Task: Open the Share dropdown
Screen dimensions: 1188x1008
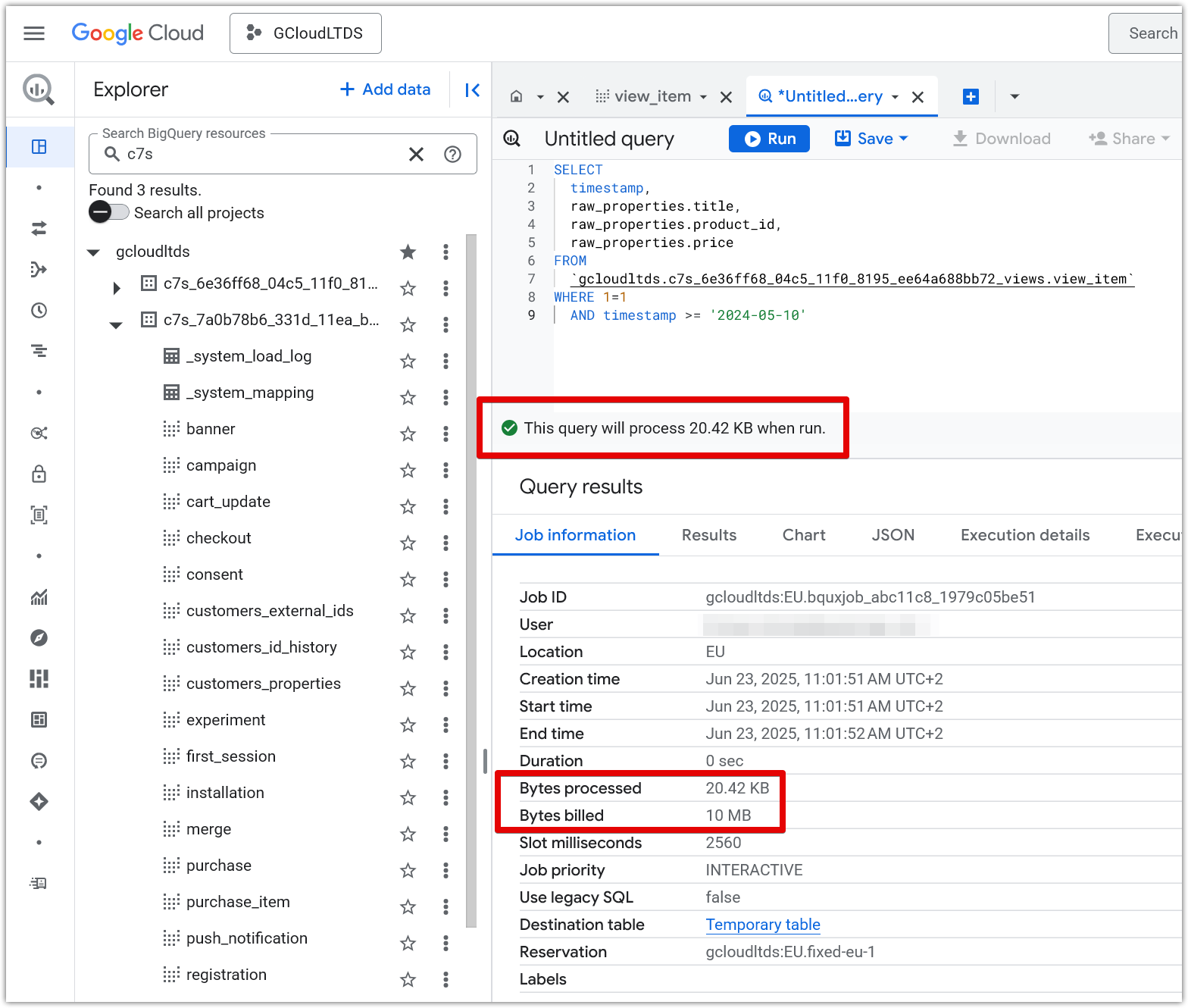Action: tap(1130, 139)
